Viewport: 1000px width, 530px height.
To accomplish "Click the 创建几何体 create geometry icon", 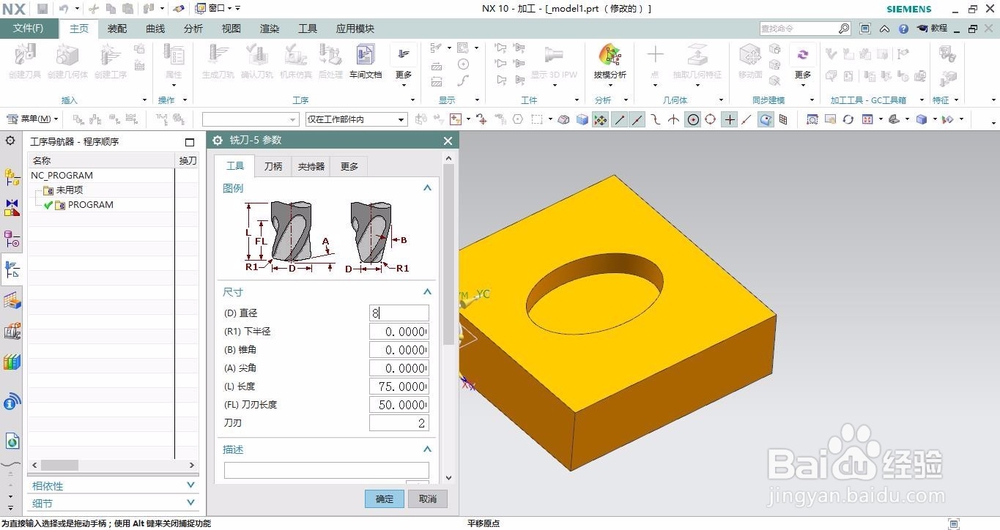I will point(67,61).
